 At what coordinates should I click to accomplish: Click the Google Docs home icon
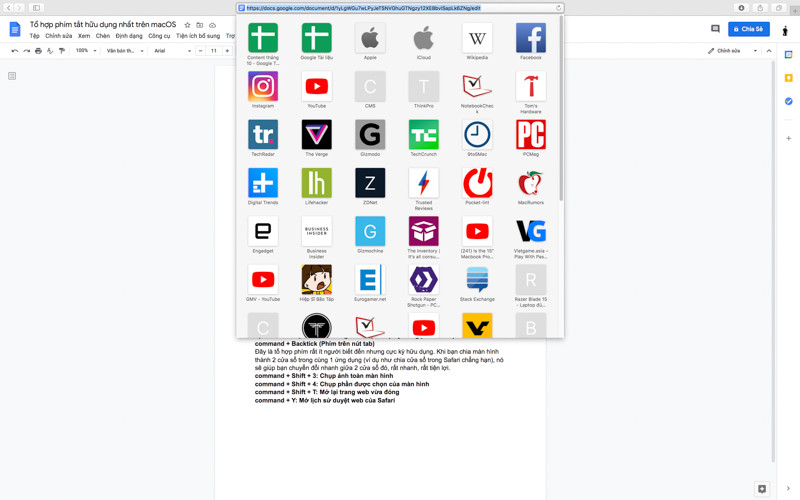15,30
